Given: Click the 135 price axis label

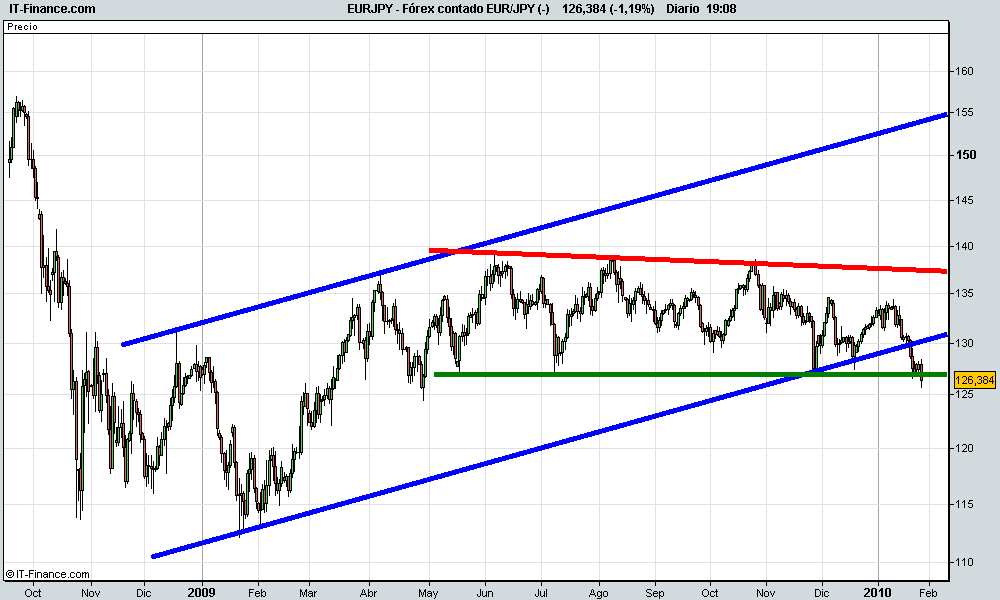Looking at the screenshot, I should pos(965,293).
